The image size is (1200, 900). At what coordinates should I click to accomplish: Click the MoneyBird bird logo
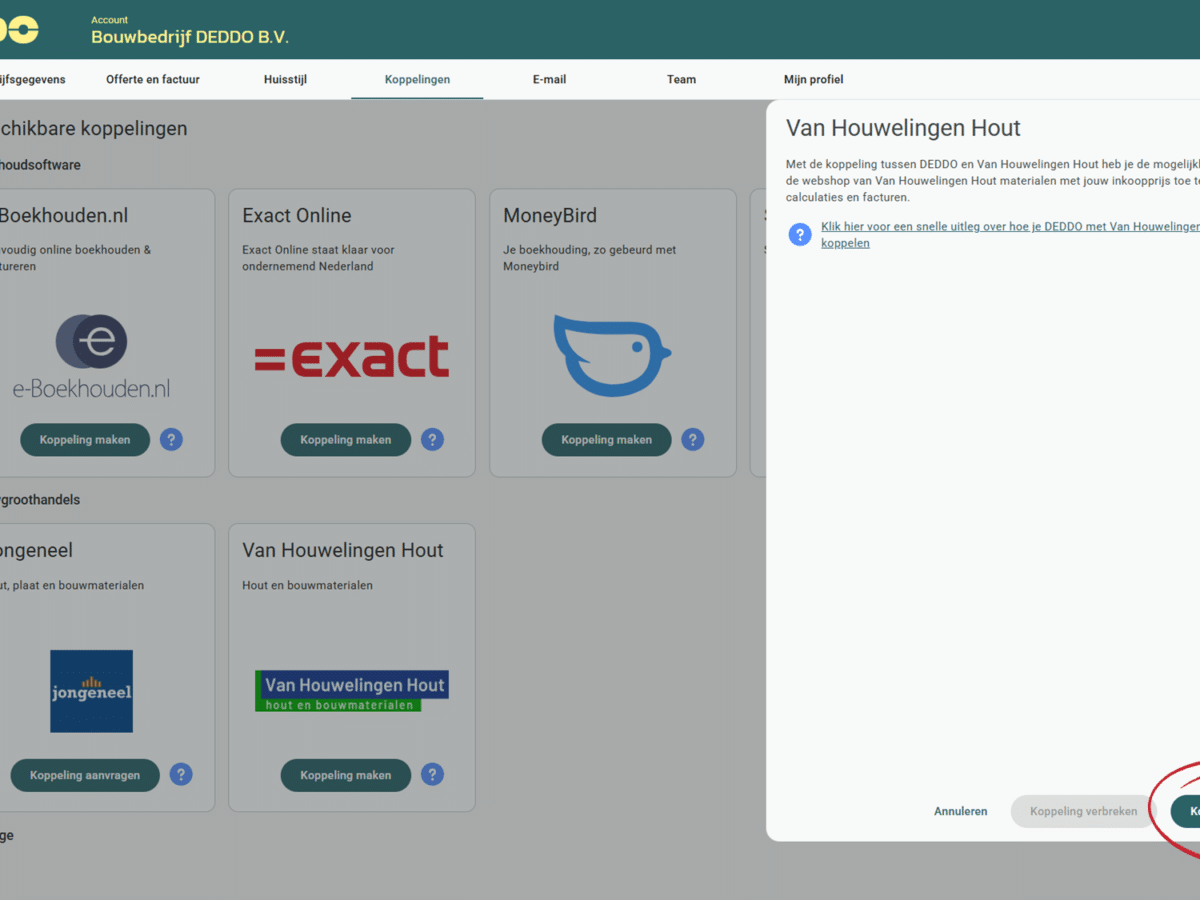coord(611,355)
